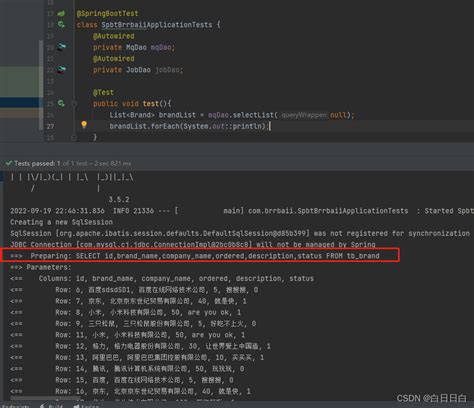
Task: Click the console output row 'Row: 13'
Action: 137,357
